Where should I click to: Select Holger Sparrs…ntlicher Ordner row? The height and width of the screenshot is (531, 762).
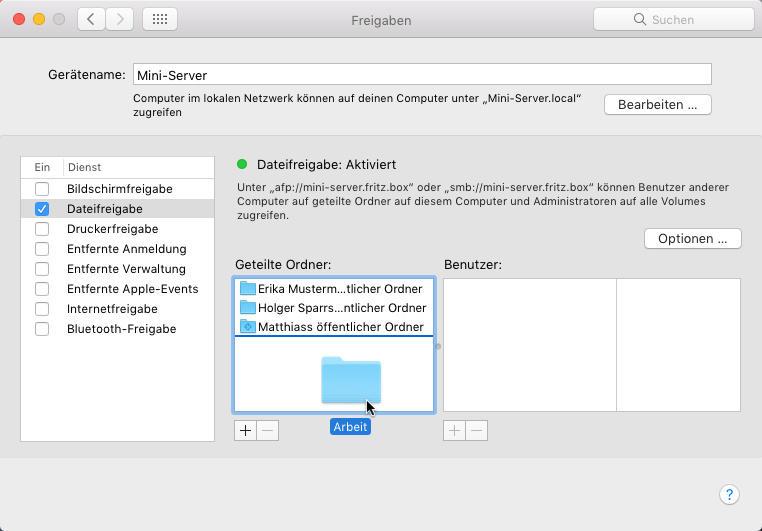334,308
